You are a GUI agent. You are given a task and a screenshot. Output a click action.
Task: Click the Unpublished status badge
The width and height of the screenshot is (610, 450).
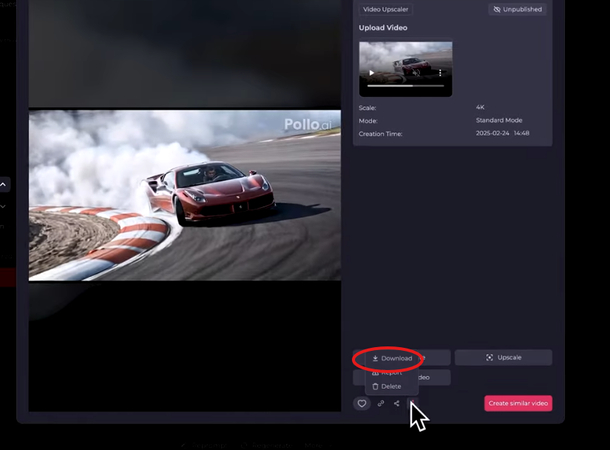tap(517, 9)
